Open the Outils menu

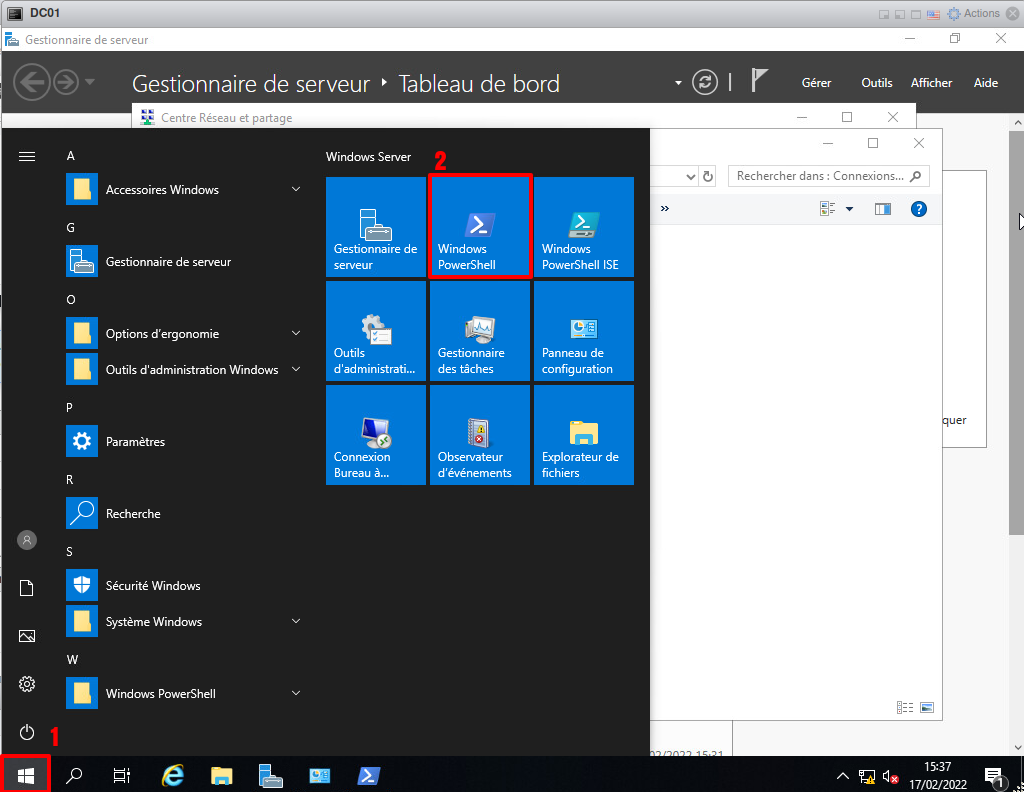876,83
